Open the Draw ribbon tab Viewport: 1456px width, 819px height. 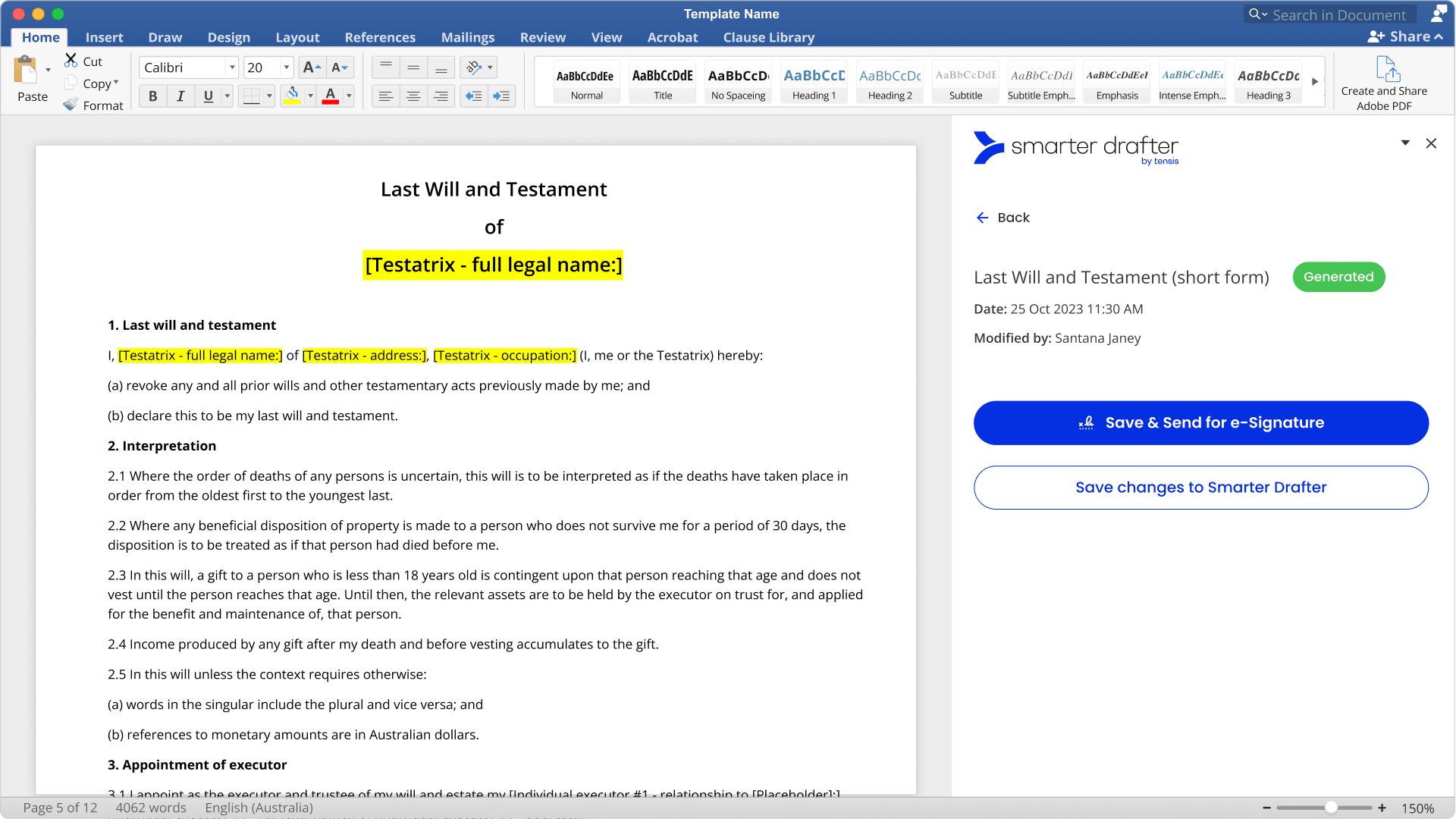click(165, 37)
